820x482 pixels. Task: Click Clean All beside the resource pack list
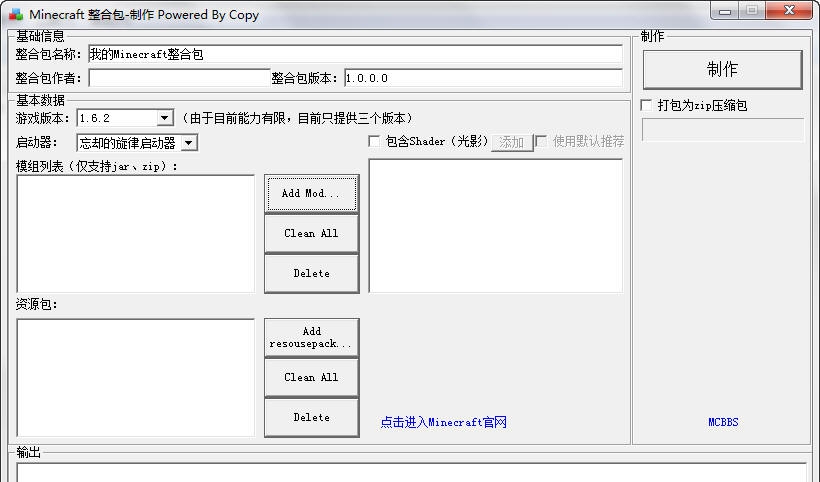312,377
